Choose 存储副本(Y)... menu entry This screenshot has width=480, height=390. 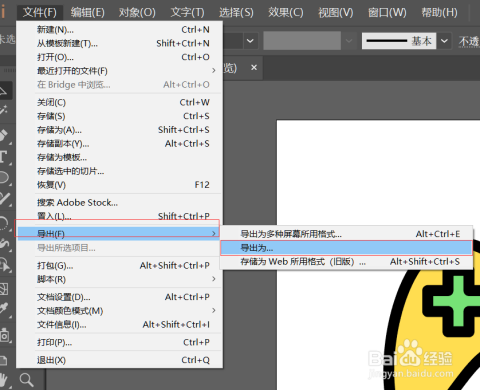119,144
